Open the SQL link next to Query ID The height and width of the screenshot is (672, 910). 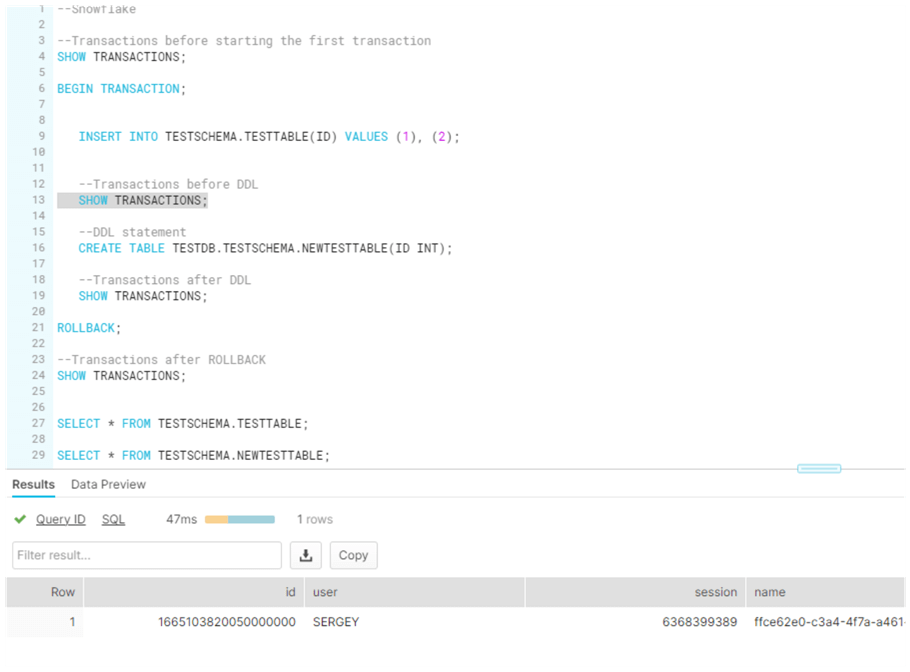(x=113, y=519)
